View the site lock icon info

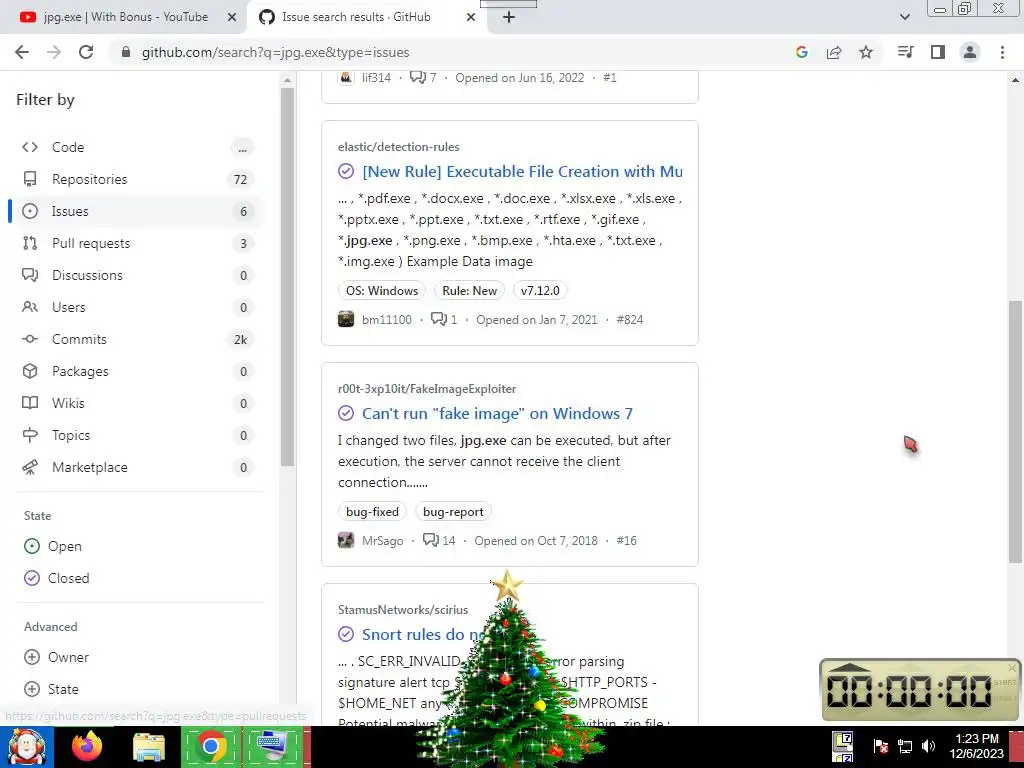point(126,52)
